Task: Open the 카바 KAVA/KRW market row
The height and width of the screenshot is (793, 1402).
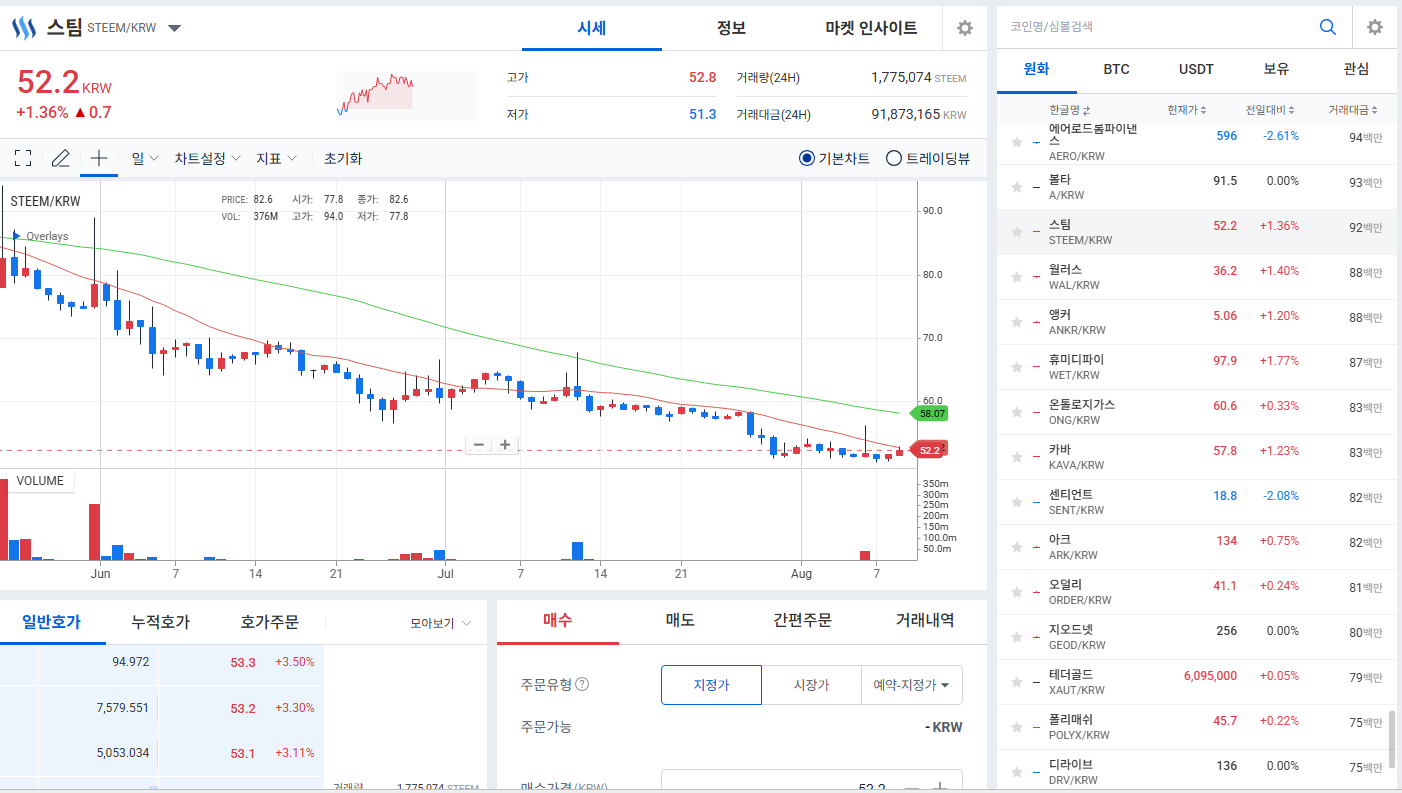Action: click(1197, 457)
